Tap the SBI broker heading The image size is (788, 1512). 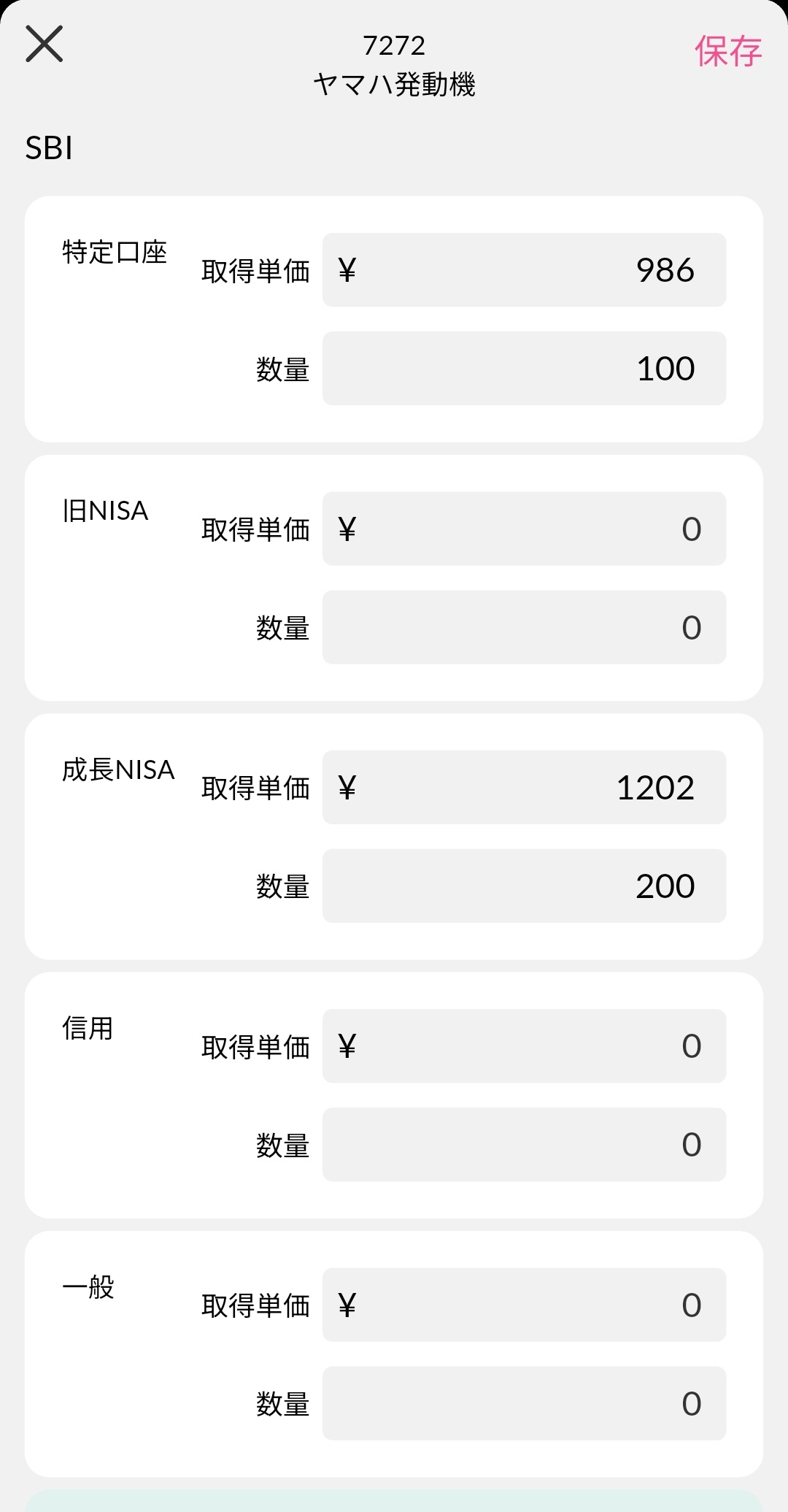[x=49, y=148]
